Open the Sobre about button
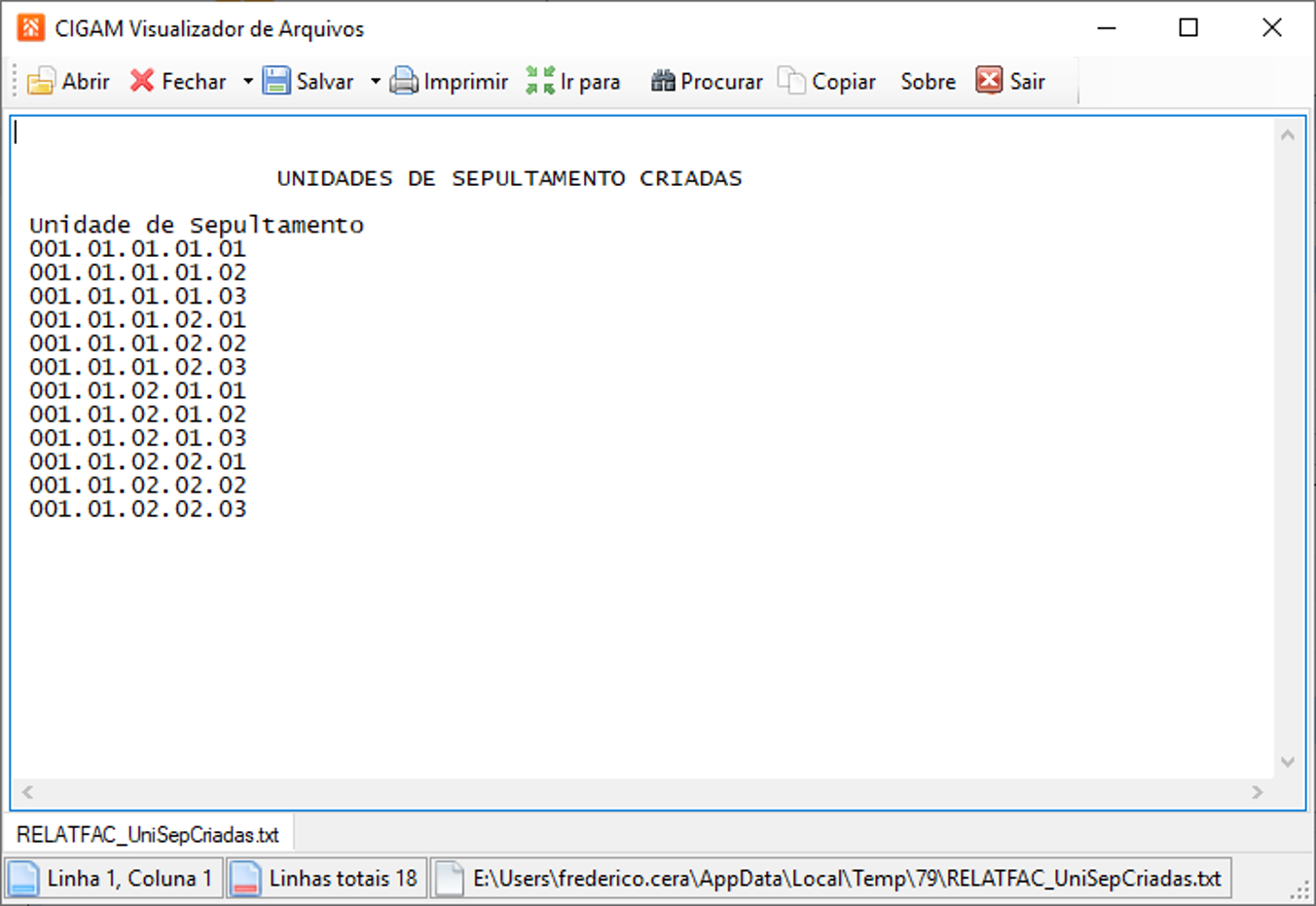 click(x=928, y=82)
